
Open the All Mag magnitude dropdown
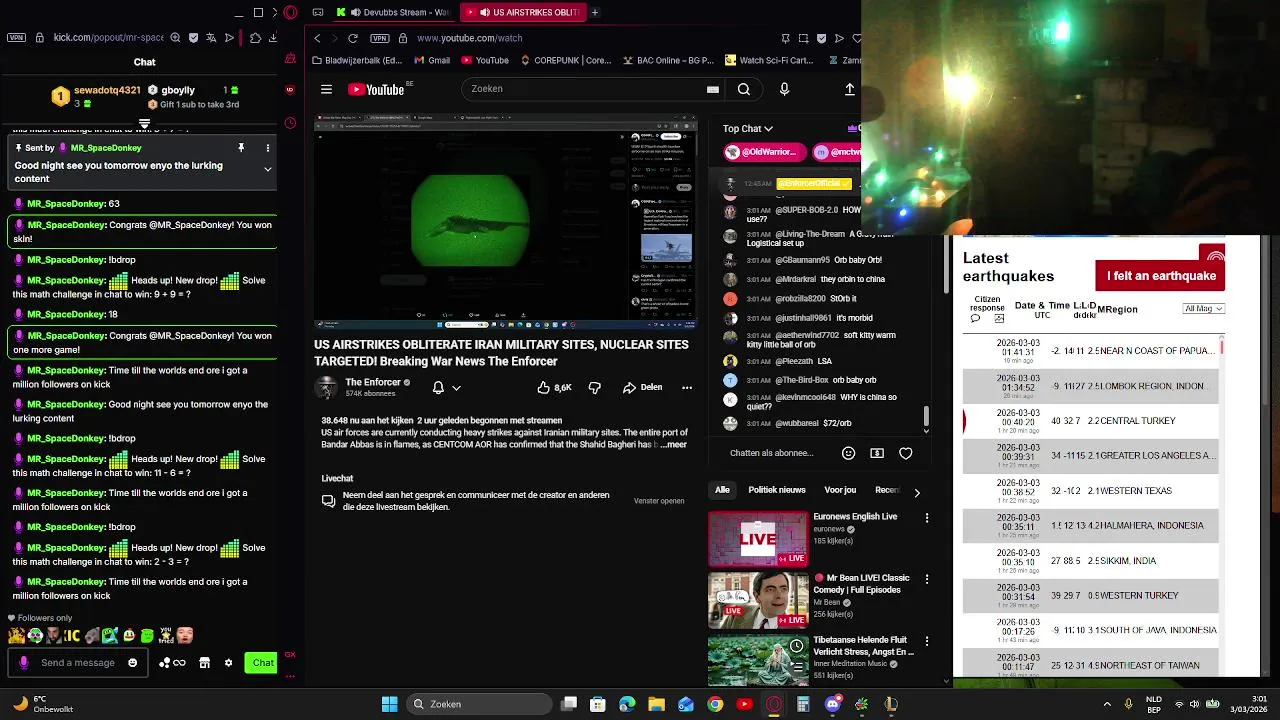(1203, 309)
